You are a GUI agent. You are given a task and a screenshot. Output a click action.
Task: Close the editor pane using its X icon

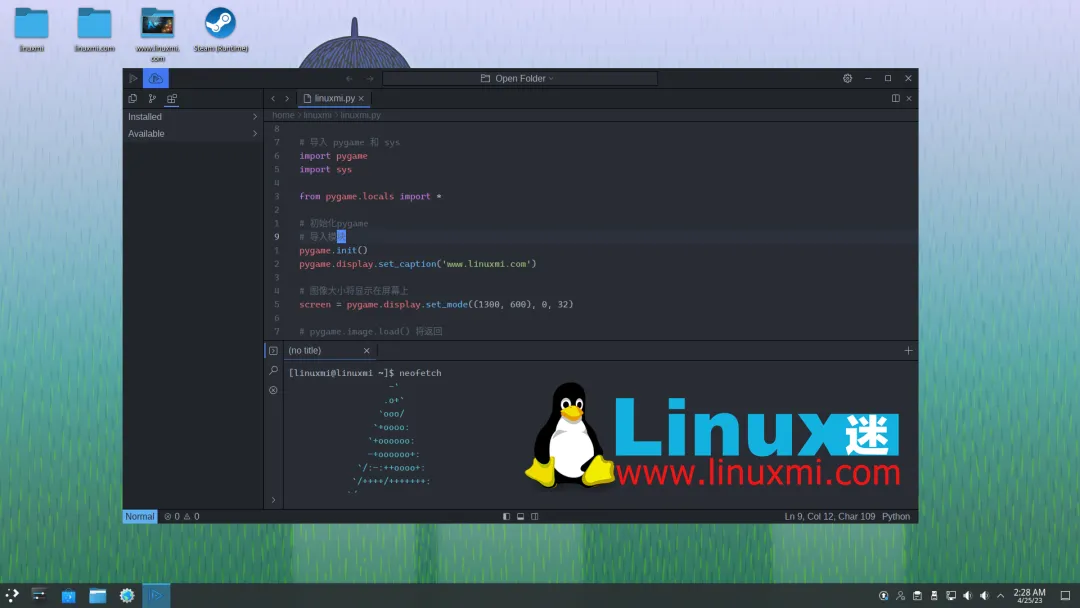909,98
